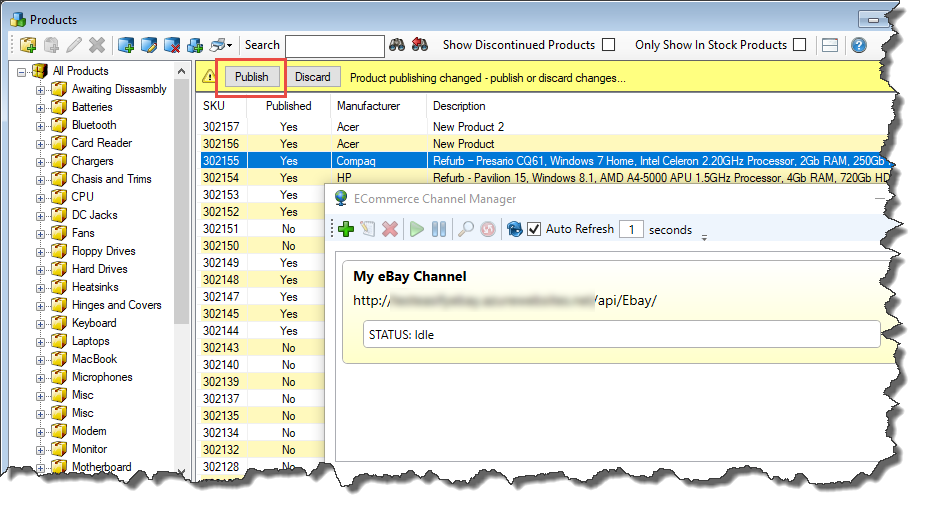Uncheck the Auto Refresh checkbox

(x=534, y=229)
